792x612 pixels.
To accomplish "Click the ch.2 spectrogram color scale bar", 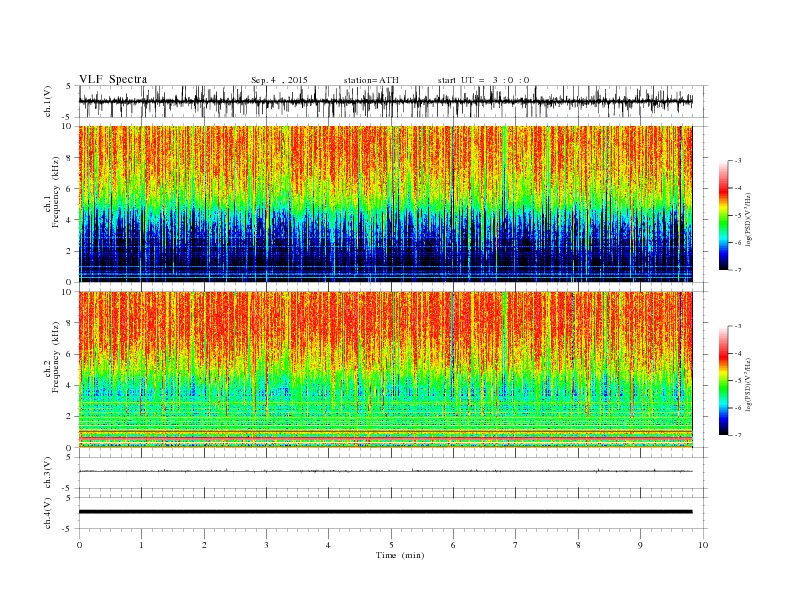I will (724, 380).
